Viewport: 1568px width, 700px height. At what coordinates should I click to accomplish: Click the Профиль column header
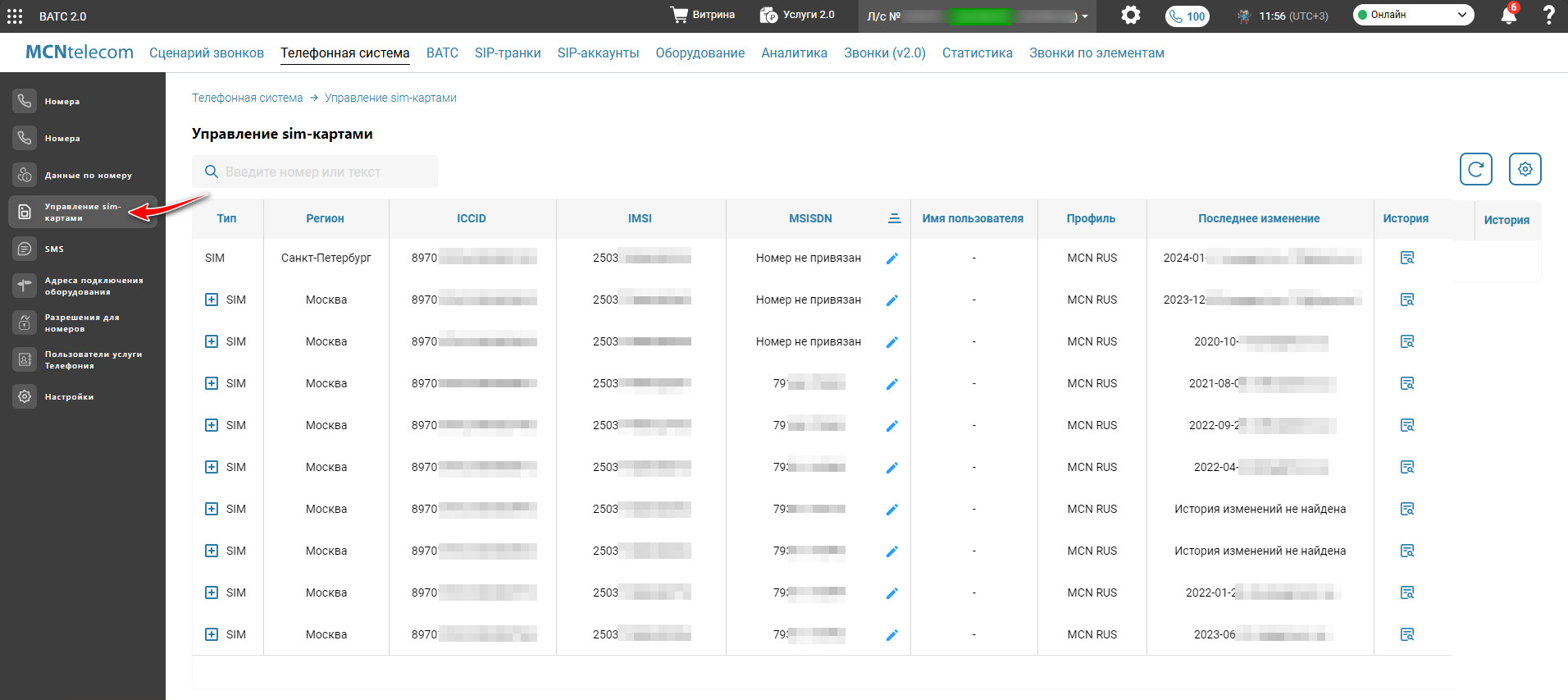coord(1091,218)
